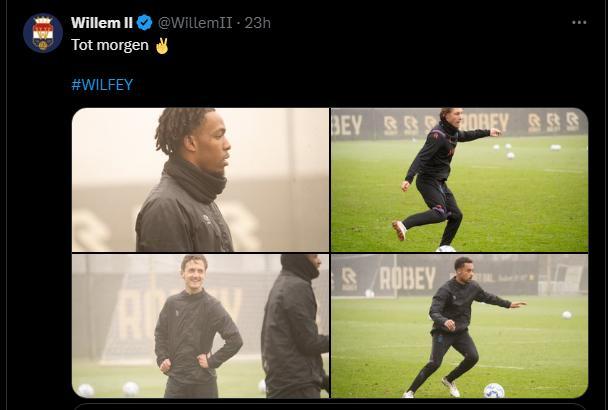Click the blue verified badge
Image resolution: width=608 pixels, height=410 pixels.
coord(145,22)
